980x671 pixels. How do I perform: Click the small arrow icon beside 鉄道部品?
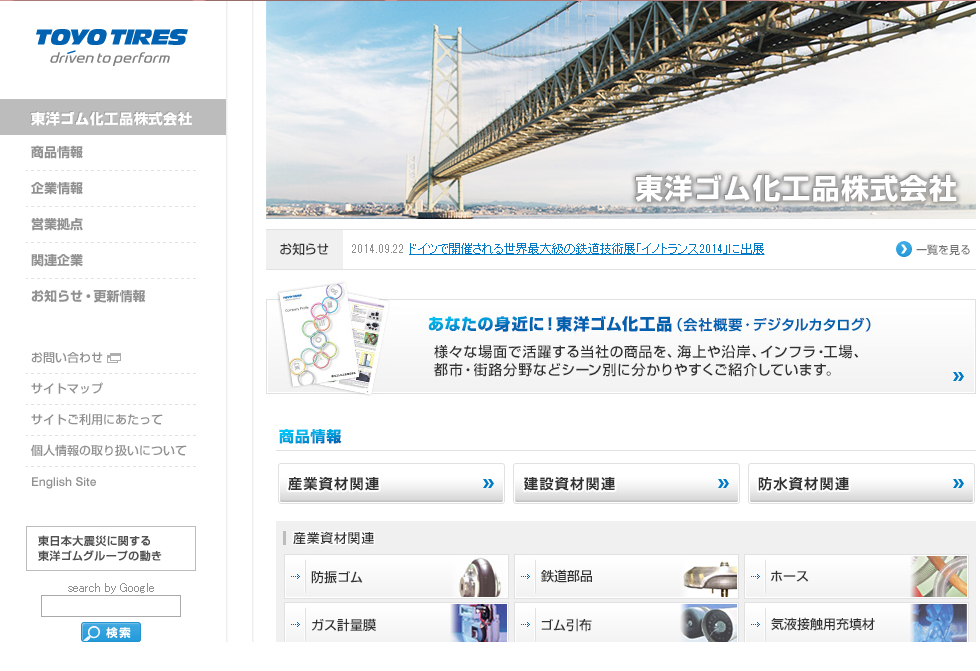click(x=526, y=577)
